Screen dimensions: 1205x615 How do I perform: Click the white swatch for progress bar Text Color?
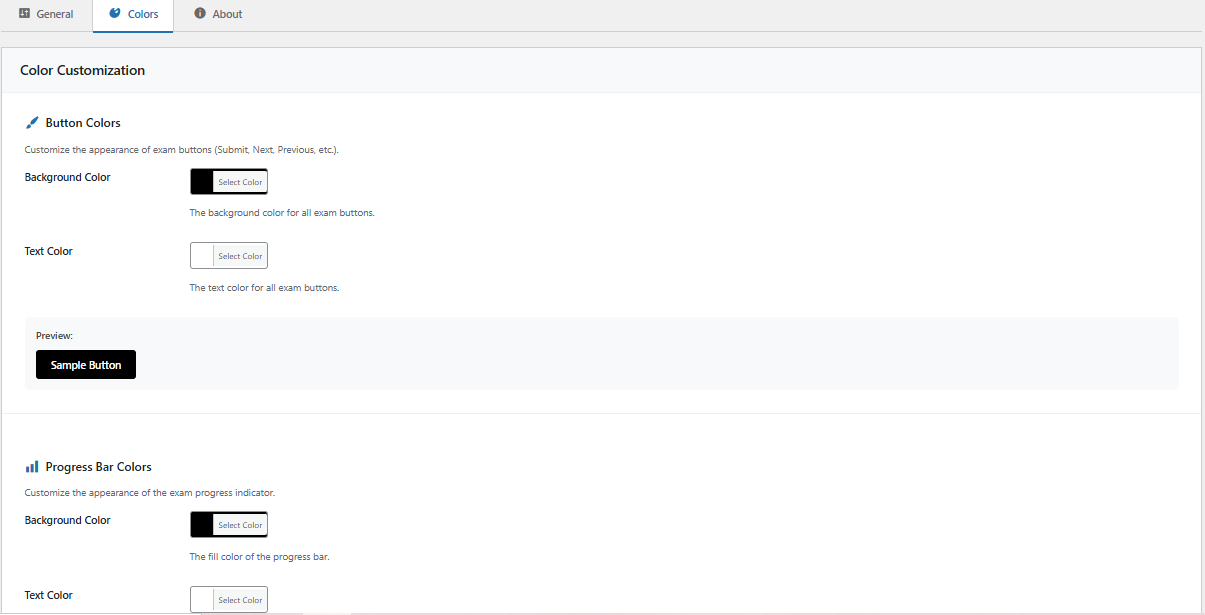(x=202, y=600)
